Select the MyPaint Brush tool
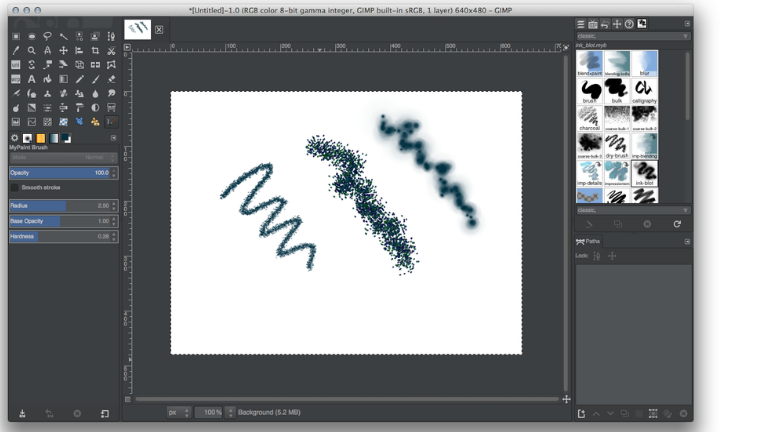This screenshot has width=768, height=432. (111, 121)
